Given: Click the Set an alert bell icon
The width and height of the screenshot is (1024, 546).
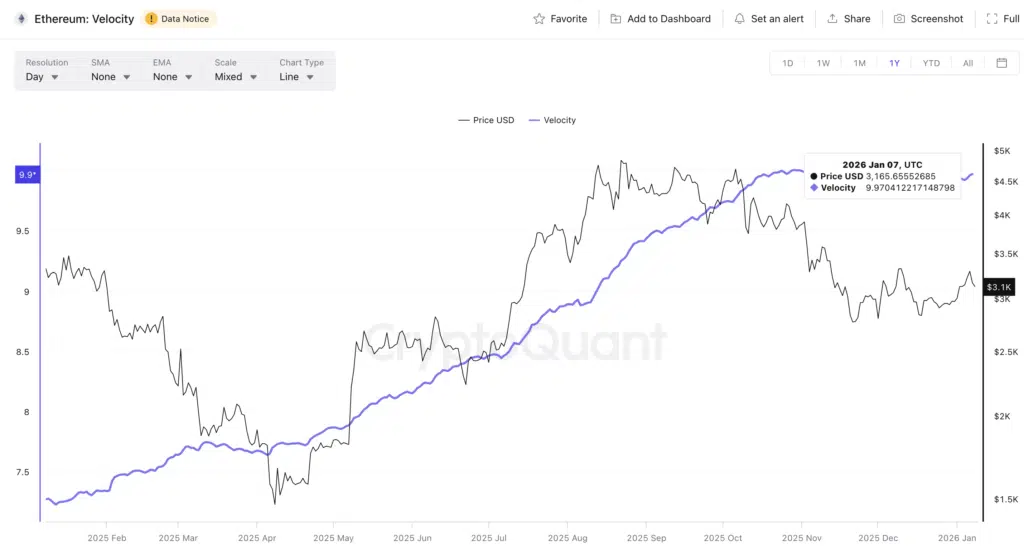Looking at the screenshot, I should pyautogui.click(x=740, y=19).
